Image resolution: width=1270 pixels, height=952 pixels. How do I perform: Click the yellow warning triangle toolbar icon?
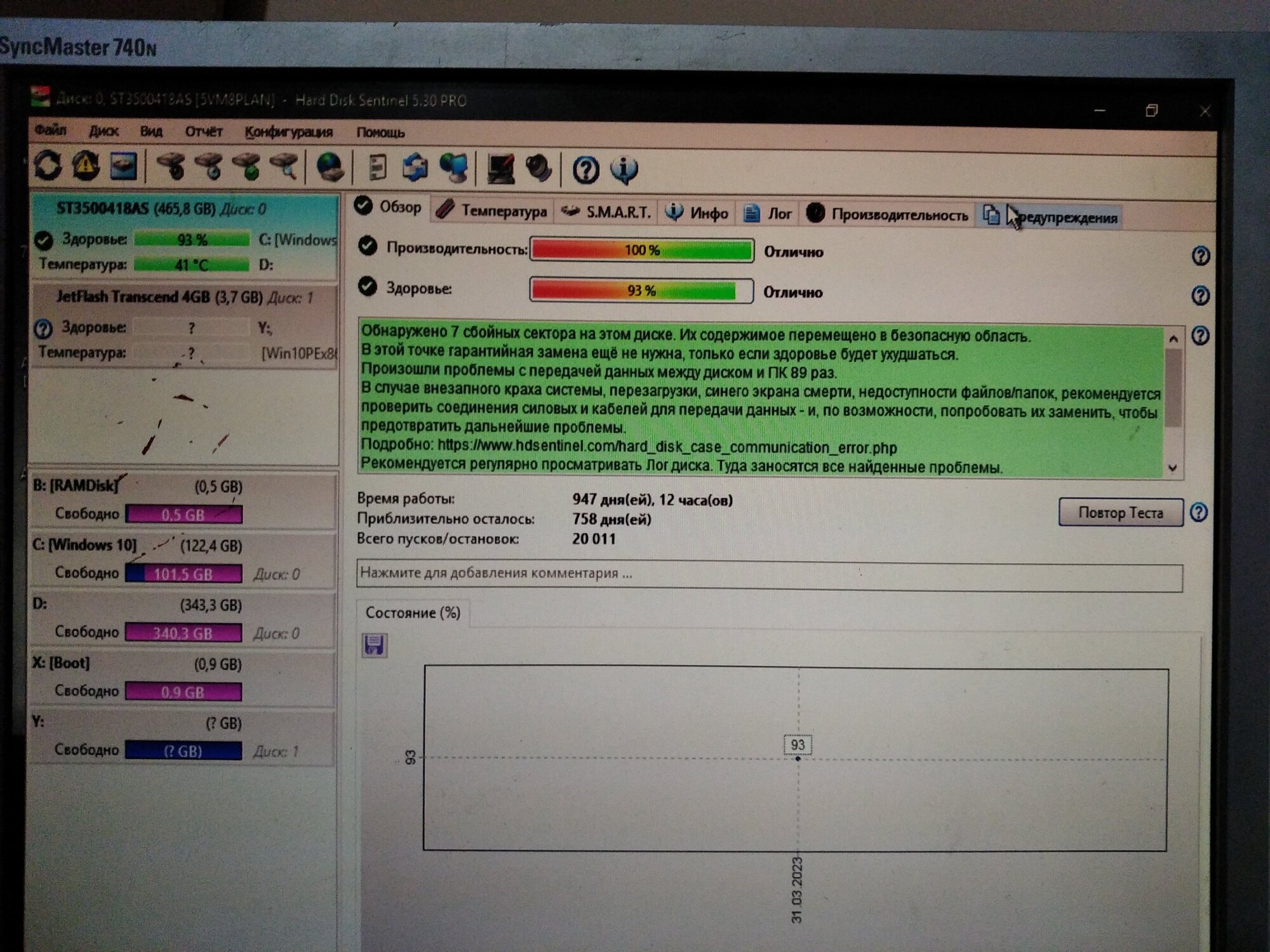pos(86,166)
